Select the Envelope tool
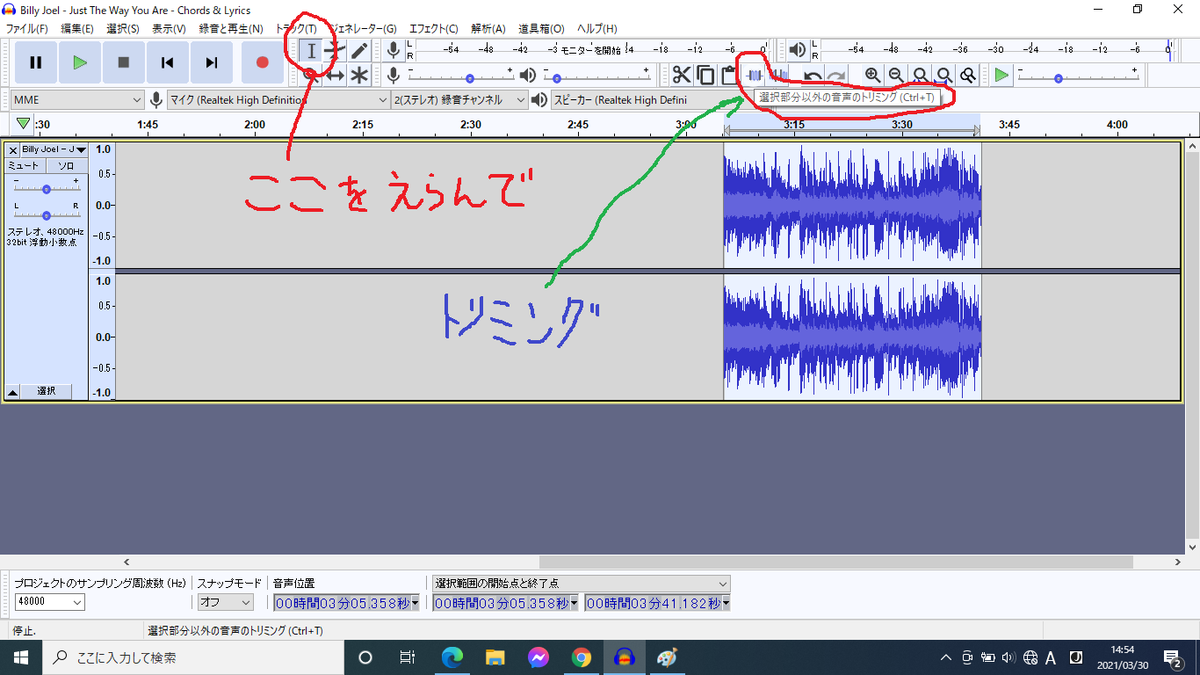Image resolution: width=1200 pixels, height=675 pixels. (x=335, y=50)
